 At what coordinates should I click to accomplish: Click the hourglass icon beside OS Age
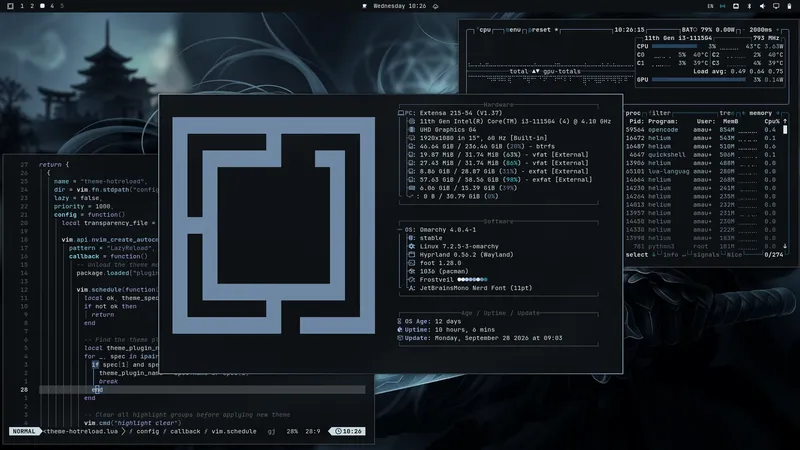[399, 321]
